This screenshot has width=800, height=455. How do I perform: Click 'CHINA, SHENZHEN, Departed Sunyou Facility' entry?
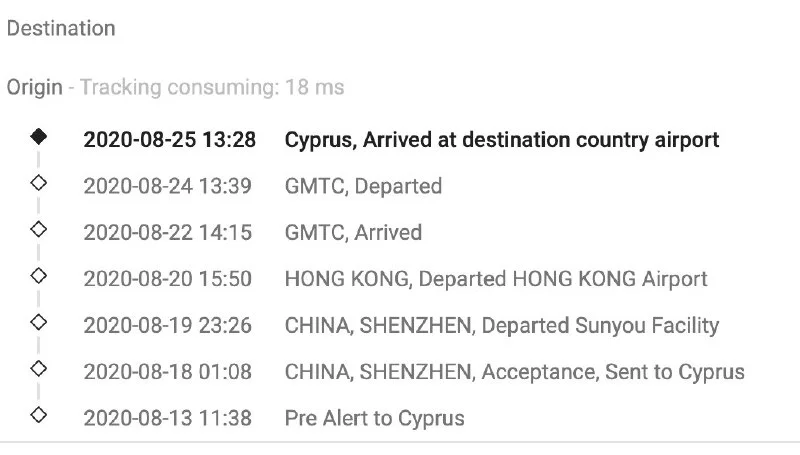coord(502,325)
